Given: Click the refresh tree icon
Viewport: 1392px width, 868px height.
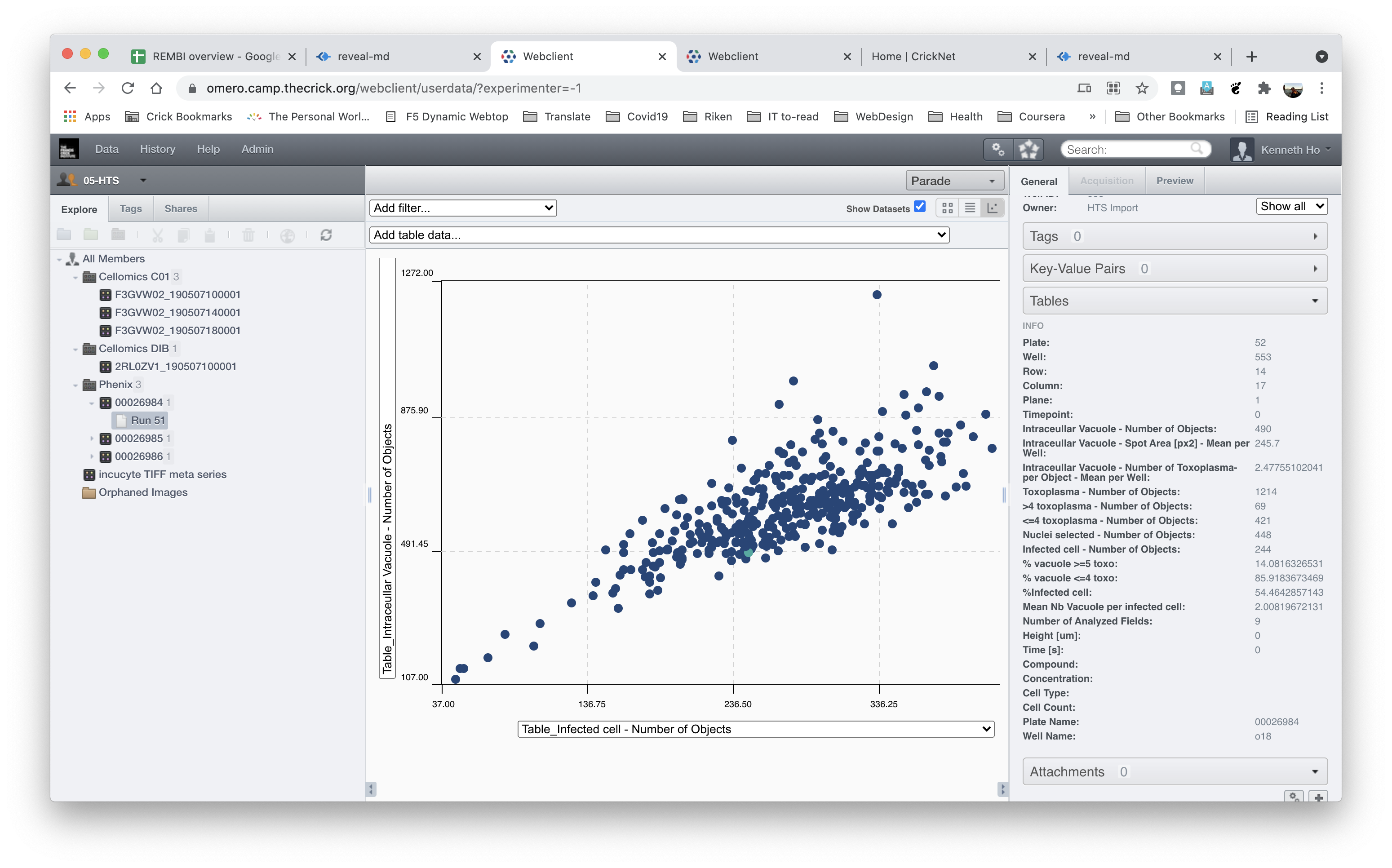Looking at the screenshot, I should coord(326,235).
